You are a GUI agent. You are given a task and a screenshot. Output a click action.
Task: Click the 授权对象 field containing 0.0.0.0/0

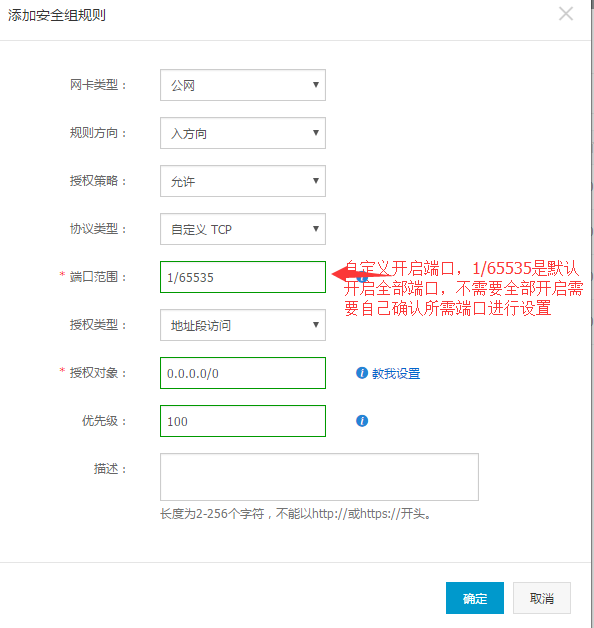[x=243, y=373]
